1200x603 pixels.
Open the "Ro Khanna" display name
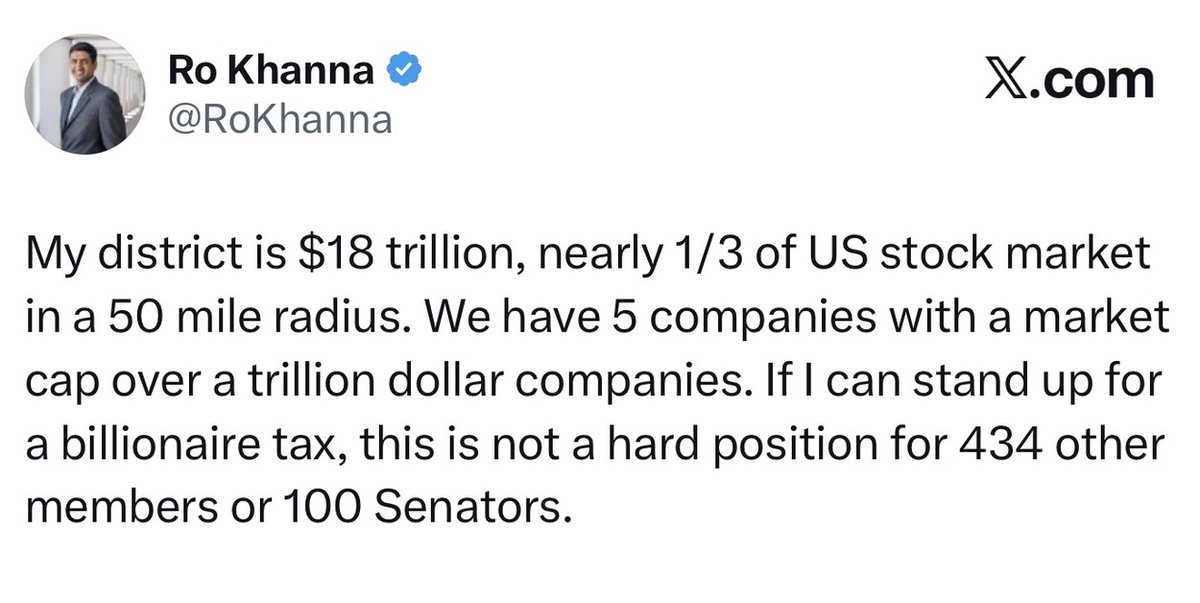pos(273,73)
